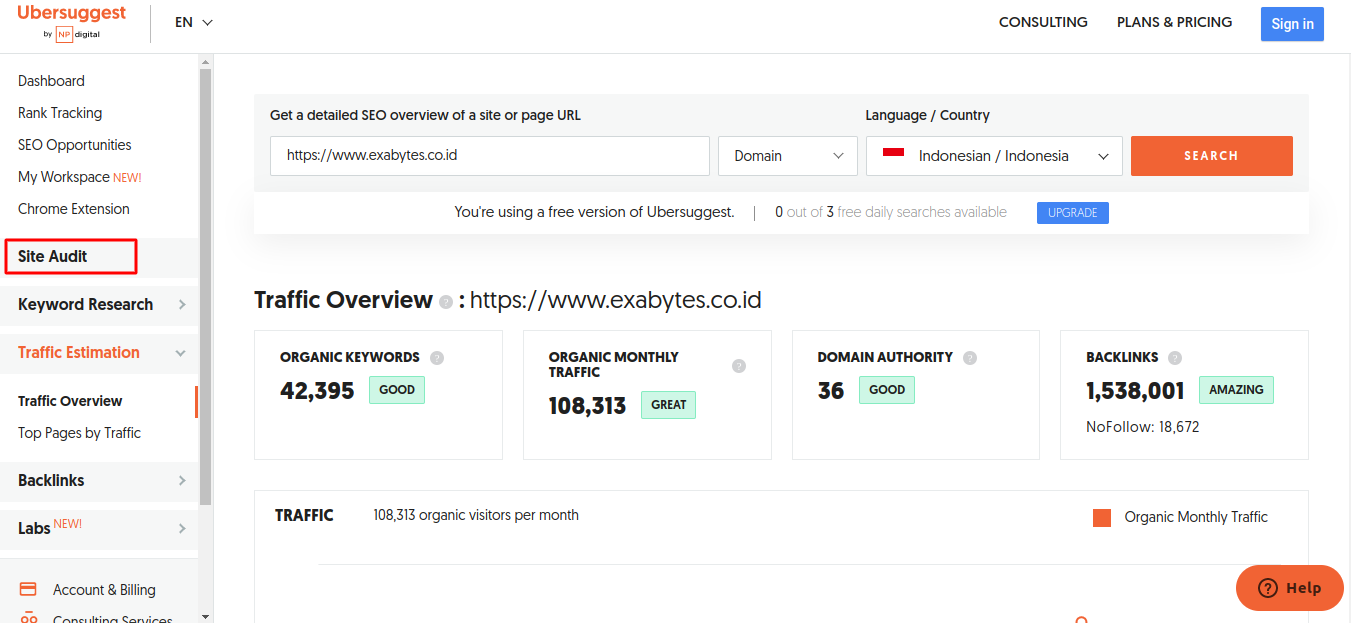
Task: Click the Consulting Services icon in sidebar
Action: coord(28,617)
